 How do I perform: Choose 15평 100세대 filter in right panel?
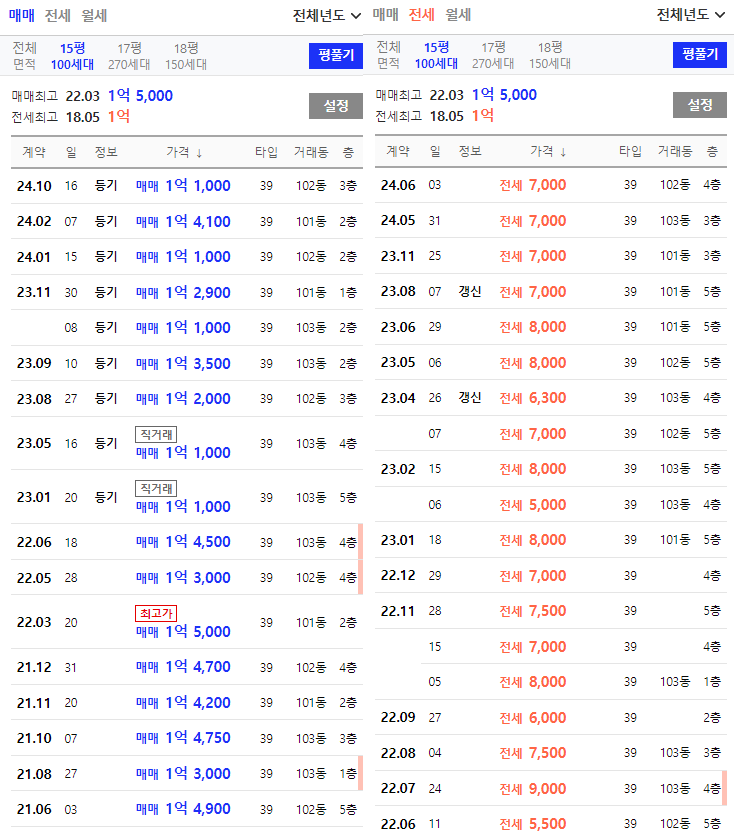(436, 55)
